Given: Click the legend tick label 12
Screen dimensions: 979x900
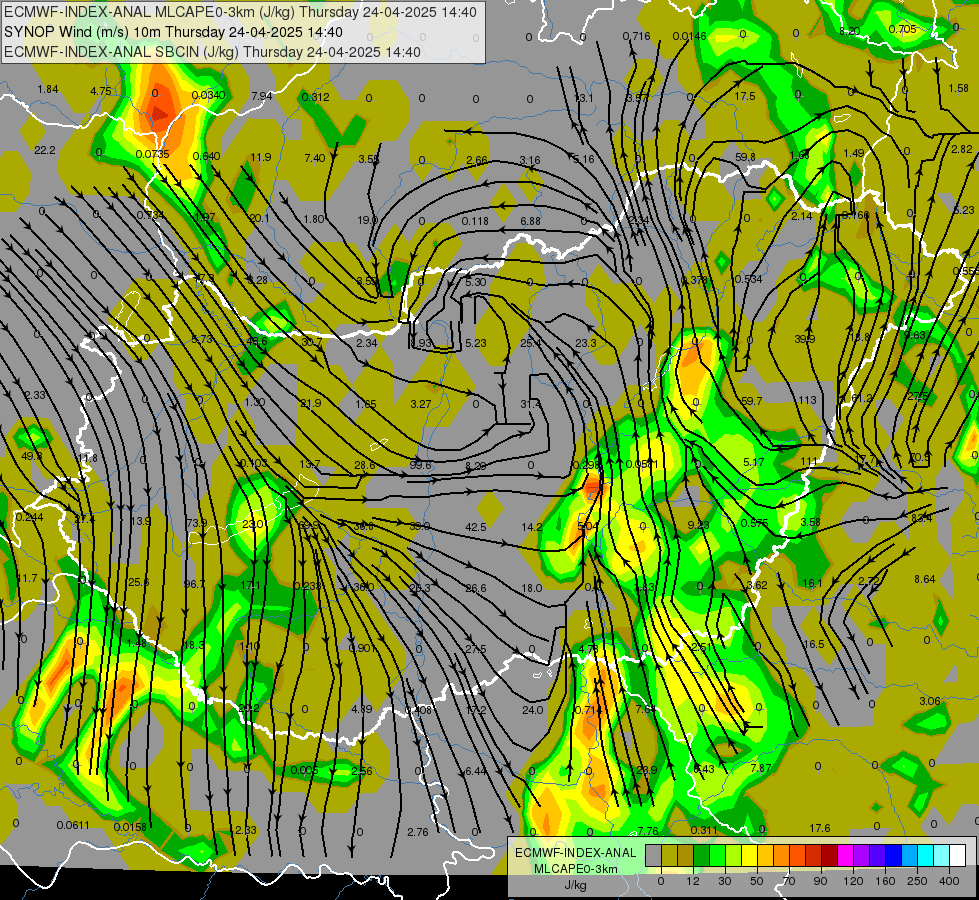Looking at the screenshot, I should pyautogui.click(x=692, y=881).
